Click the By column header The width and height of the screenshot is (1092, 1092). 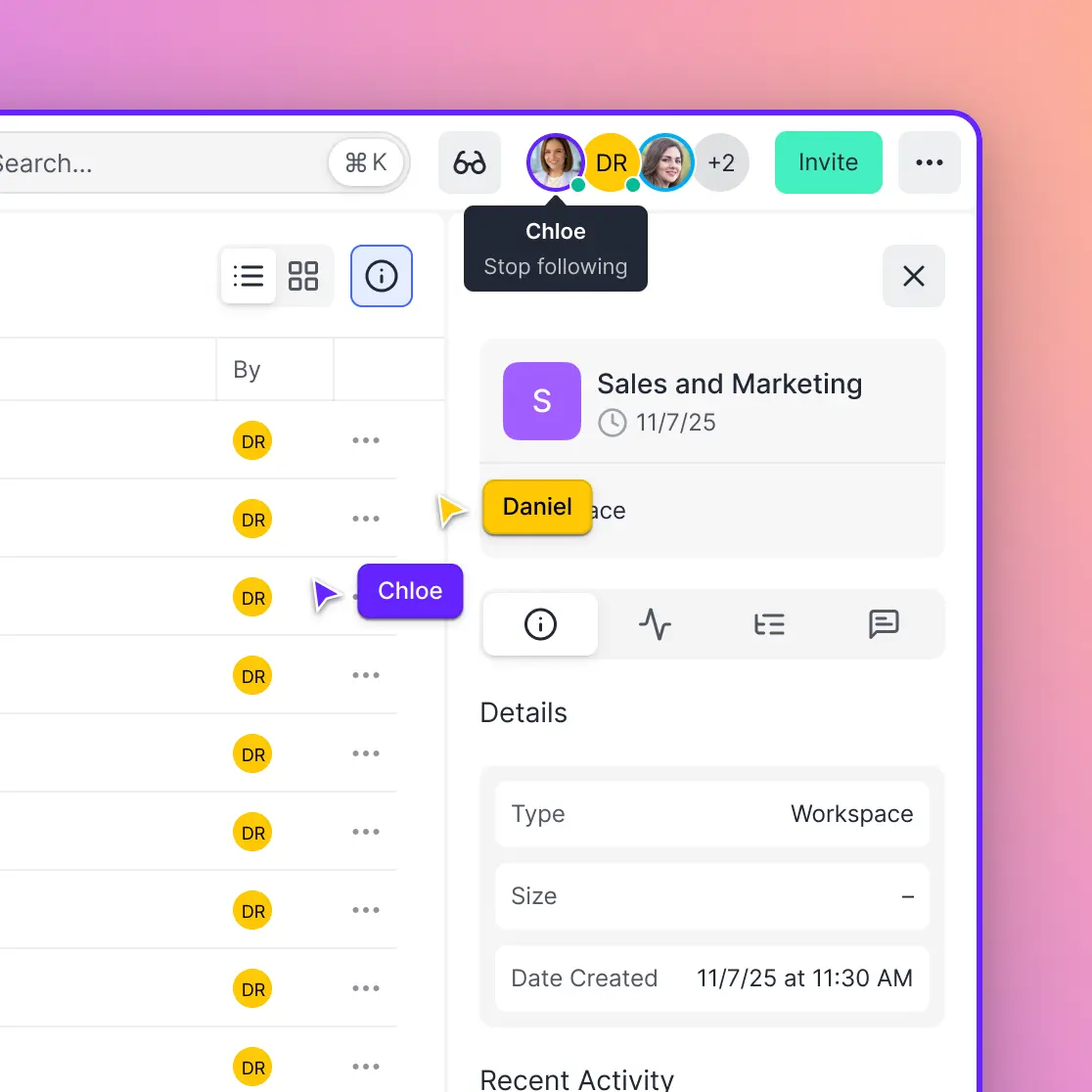click(247, 370)
